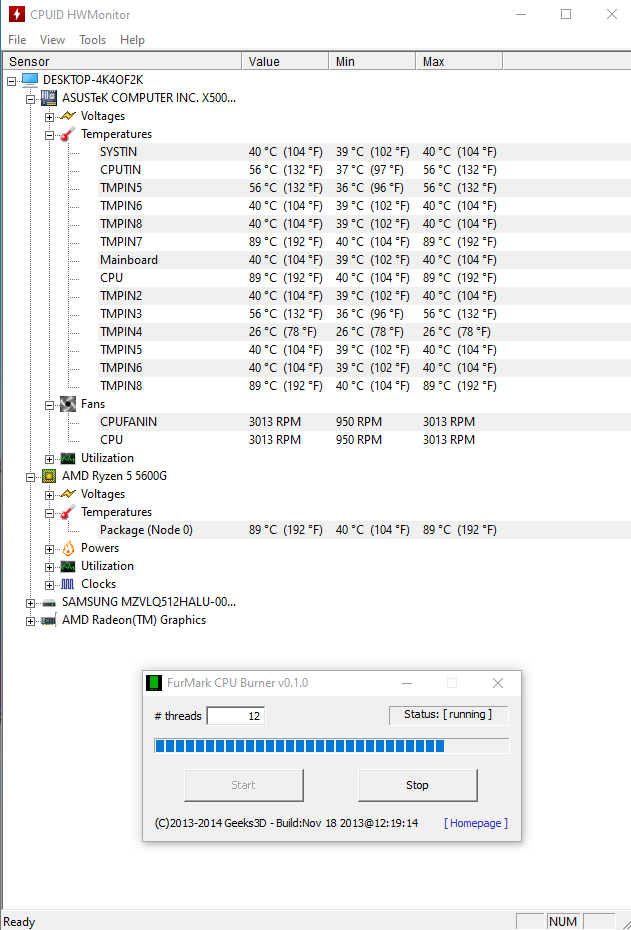631x930 pixels.
Task: Click the SAMSUNG drive icon
Action: coord(49,603)
